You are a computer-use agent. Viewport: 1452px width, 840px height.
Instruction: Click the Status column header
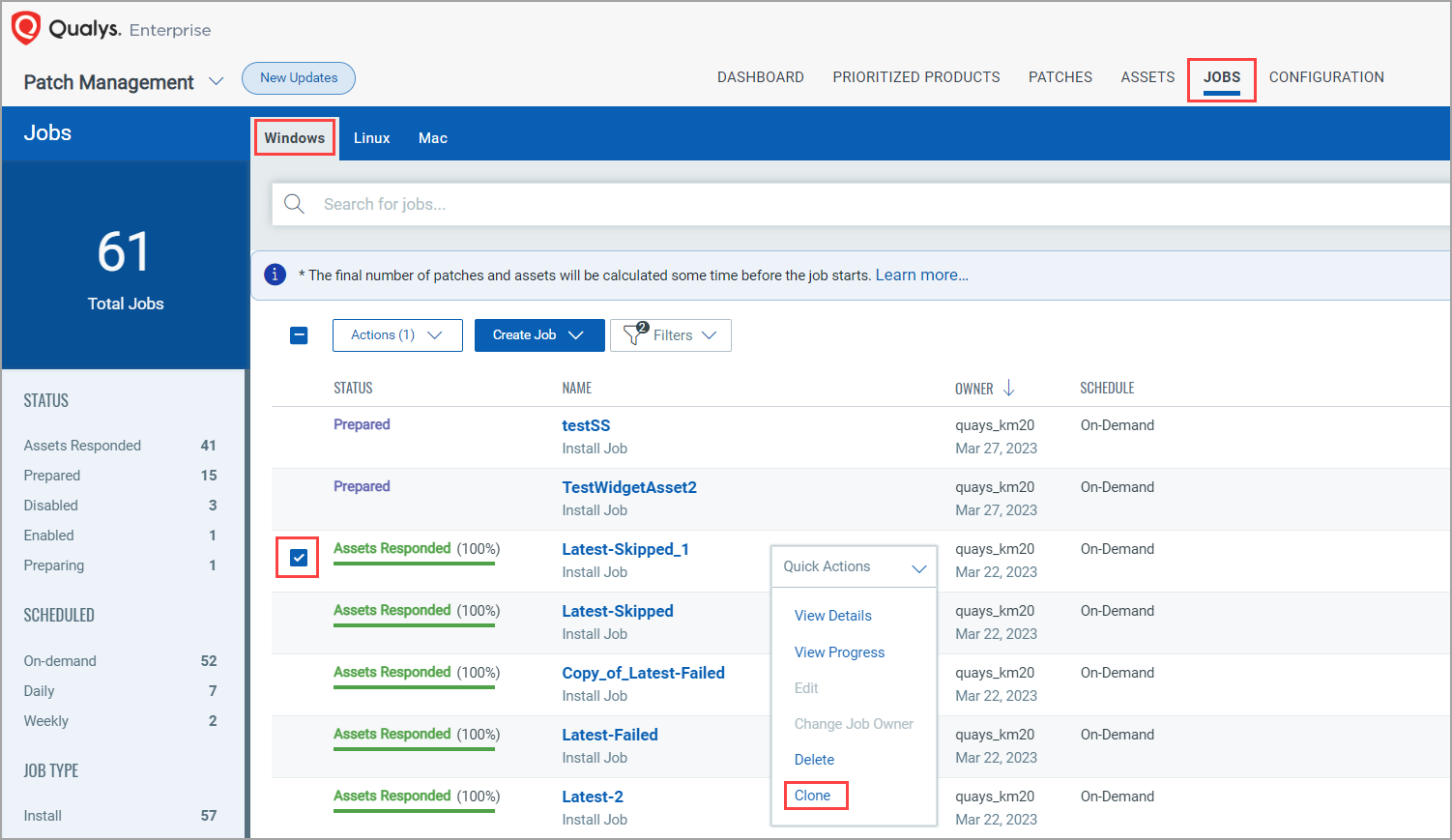point(353,388)
